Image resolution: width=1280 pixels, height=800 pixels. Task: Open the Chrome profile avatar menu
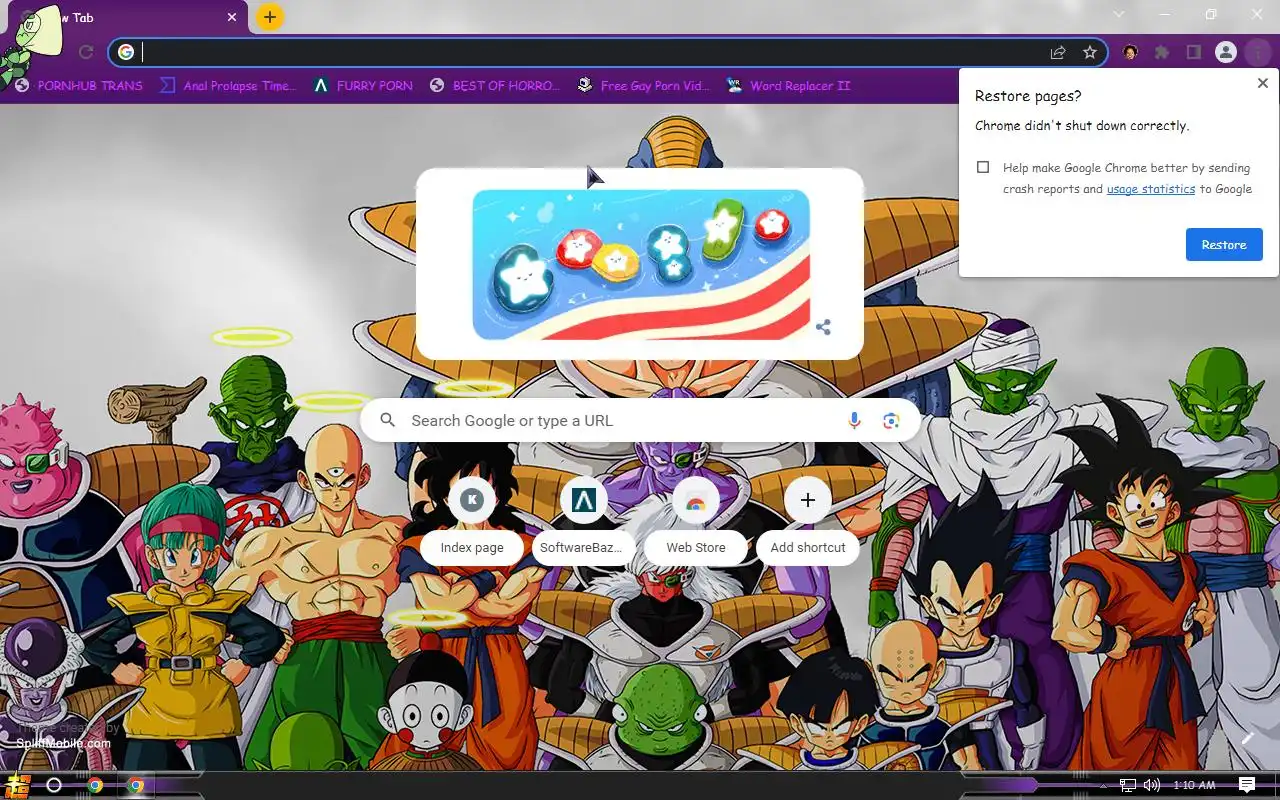(1226, 52)
